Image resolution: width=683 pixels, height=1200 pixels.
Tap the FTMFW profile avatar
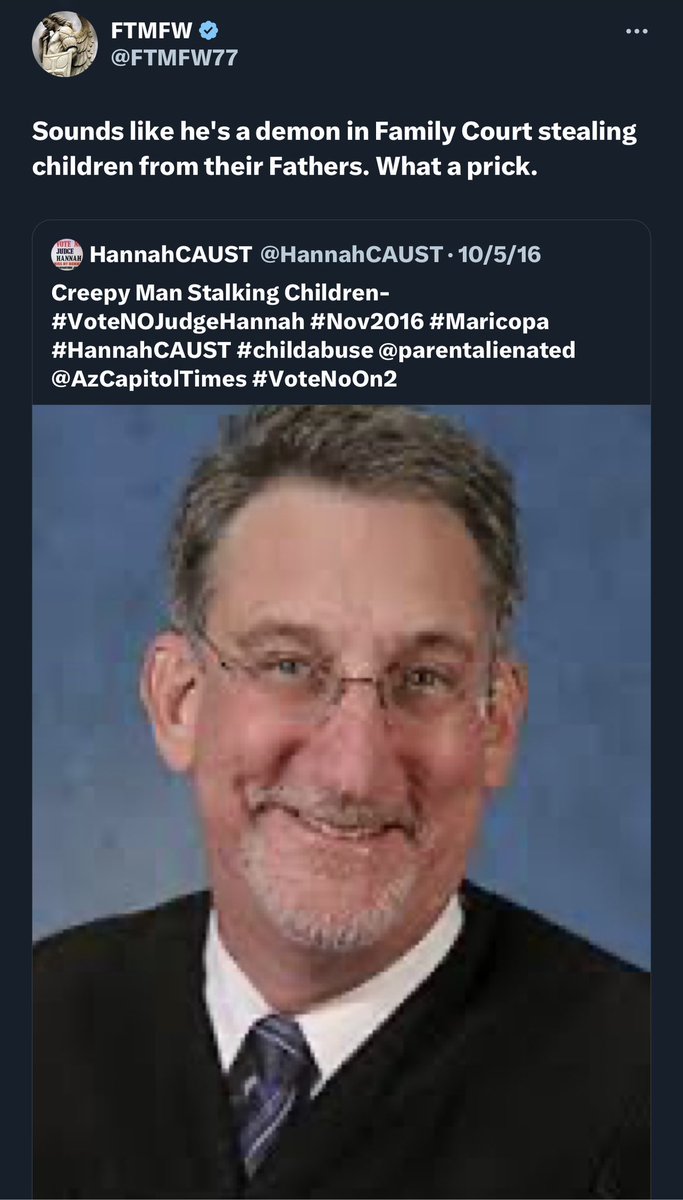coord(65,45)
